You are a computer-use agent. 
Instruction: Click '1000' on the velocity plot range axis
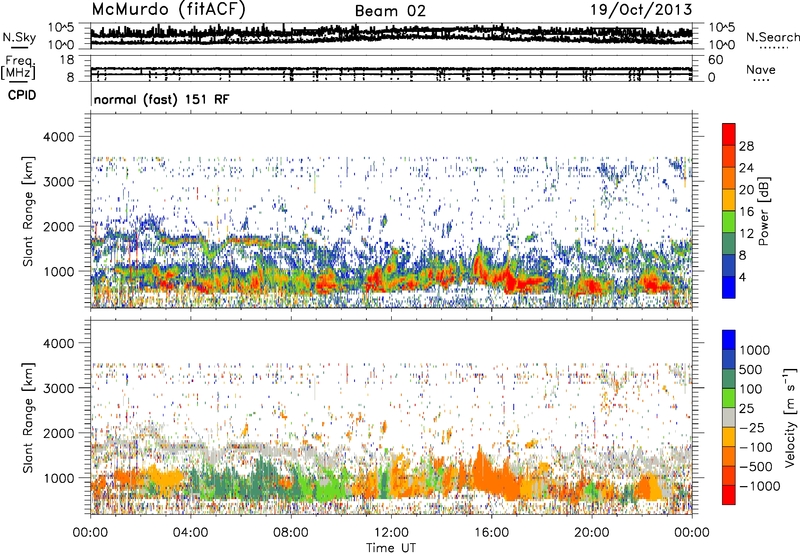pyautogui.click(x=59, y=478)
